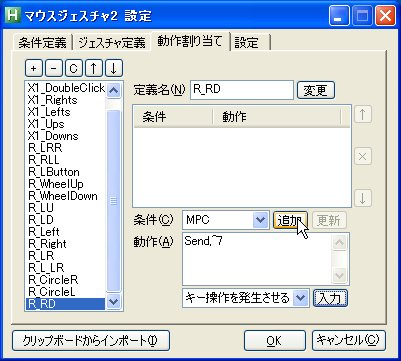Image resolution: width=401 pixels, height=361 pixels.
Task: Select X1_Lefts in the list
Action: 66,112
